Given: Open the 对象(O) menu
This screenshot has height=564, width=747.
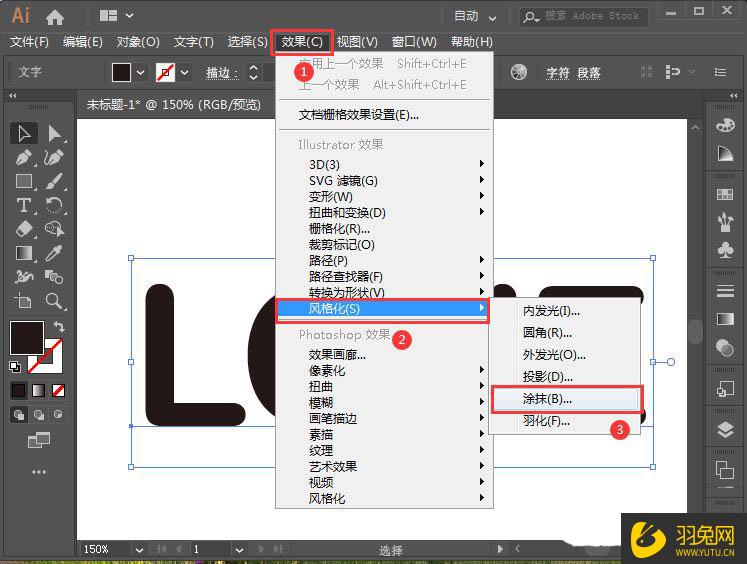Looking at the screenshot, I should (x=138, y=42).
